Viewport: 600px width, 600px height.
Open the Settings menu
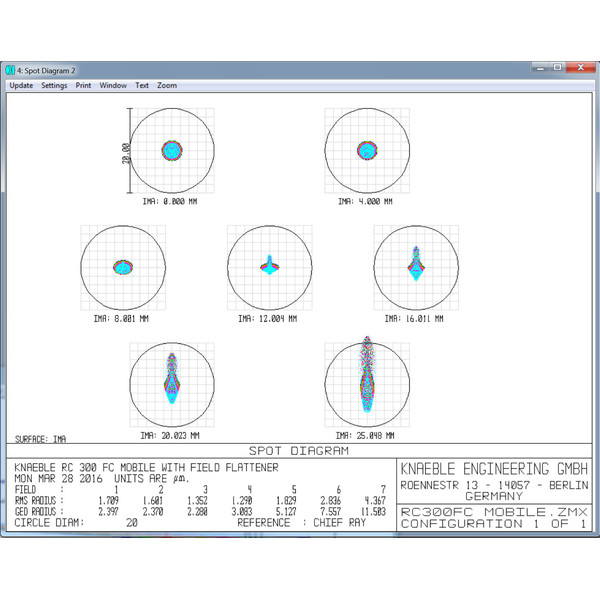tap(54, 85)
